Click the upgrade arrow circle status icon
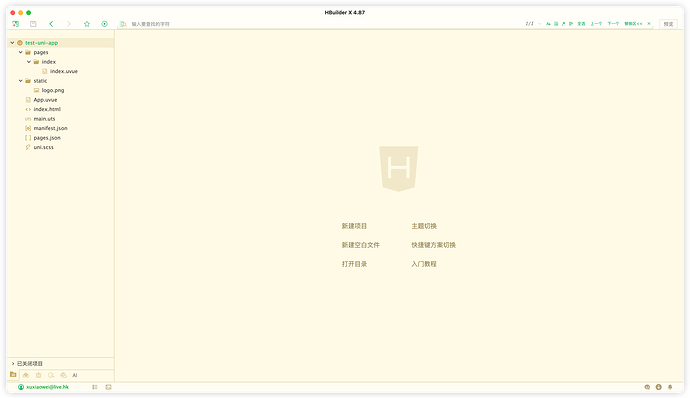The image size is (690, 398). 658,387
